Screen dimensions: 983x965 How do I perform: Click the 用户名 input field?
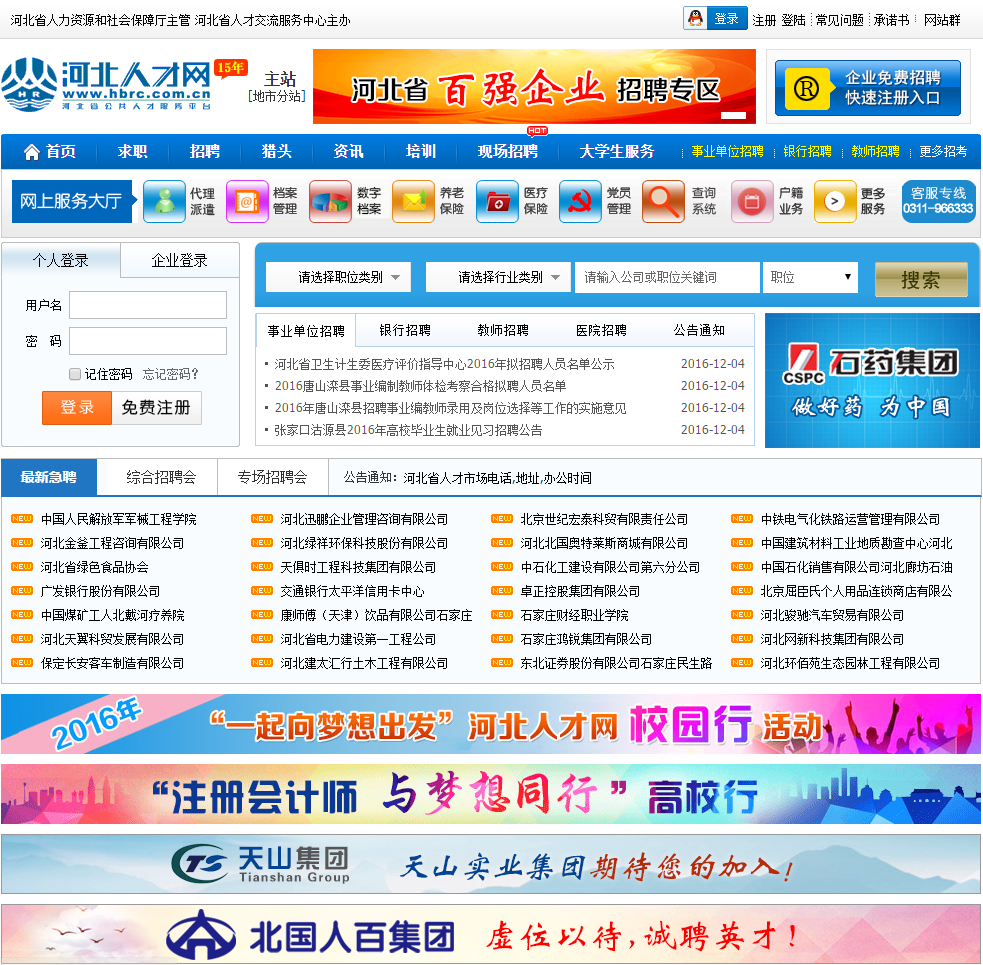pos(148,305)
